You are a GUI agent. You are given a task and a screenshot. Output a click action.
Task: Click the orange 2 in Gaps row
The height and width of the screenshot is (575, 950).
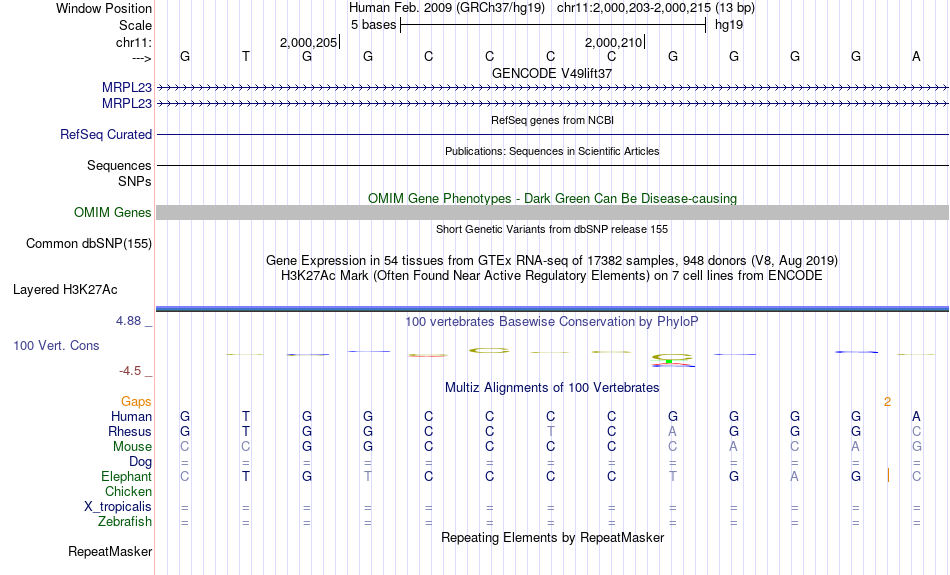[x=888, y=402]
